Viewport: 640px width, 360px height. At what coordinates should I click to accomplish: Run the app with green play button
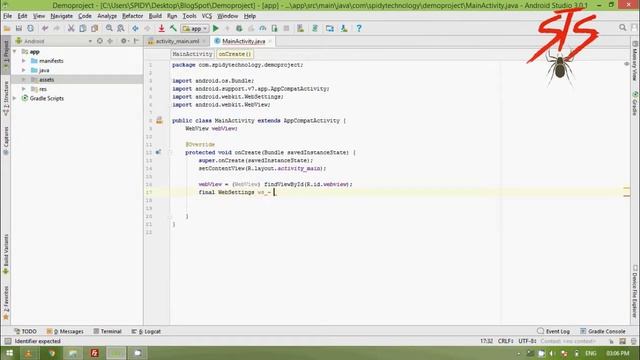pyautogui.click(x=216, y=29)
